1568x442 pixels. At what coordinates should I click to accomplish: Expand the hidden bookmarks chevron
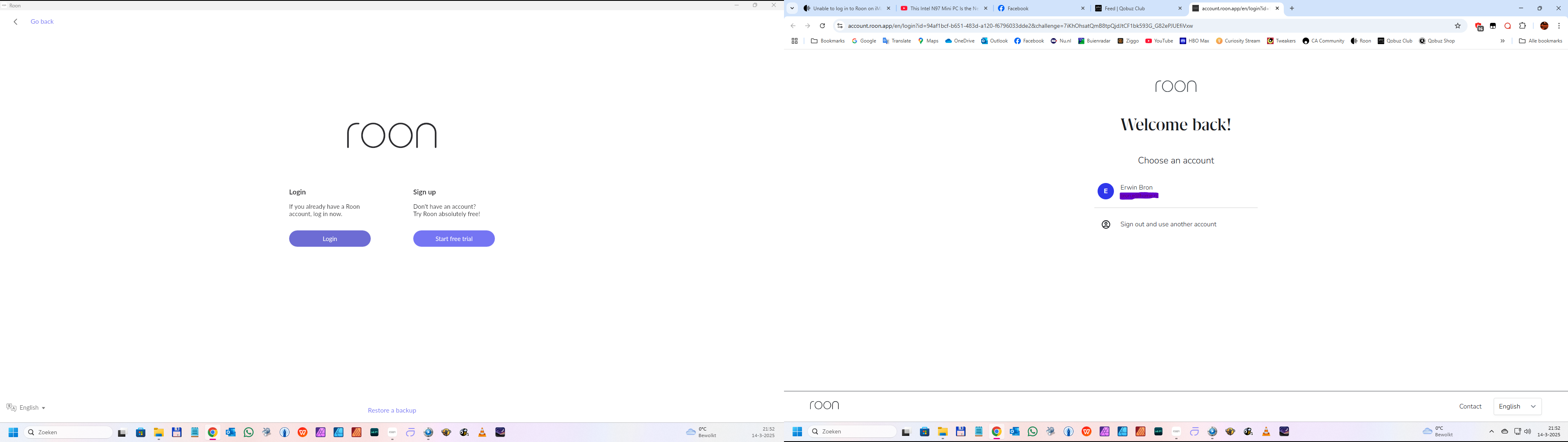tap(1503, 41)
